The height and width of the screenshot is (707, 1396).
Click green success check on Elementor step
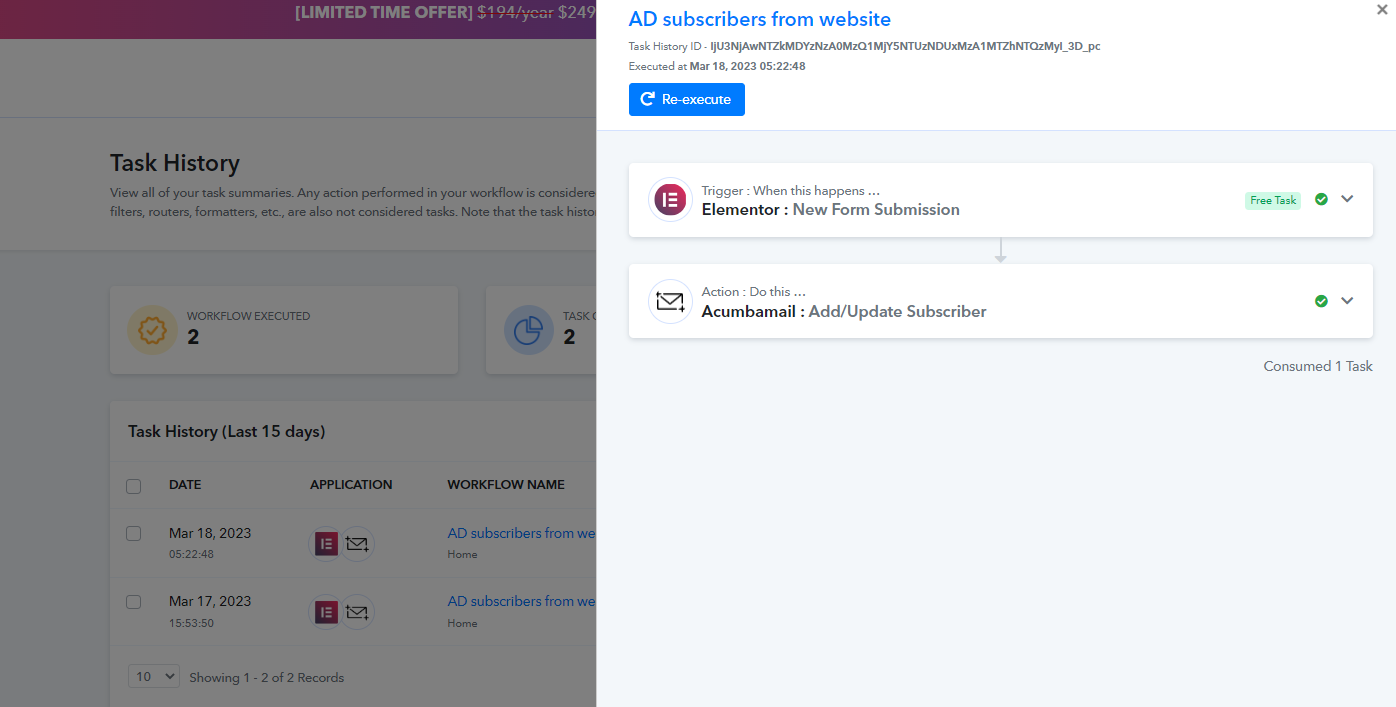point(1321,199)
